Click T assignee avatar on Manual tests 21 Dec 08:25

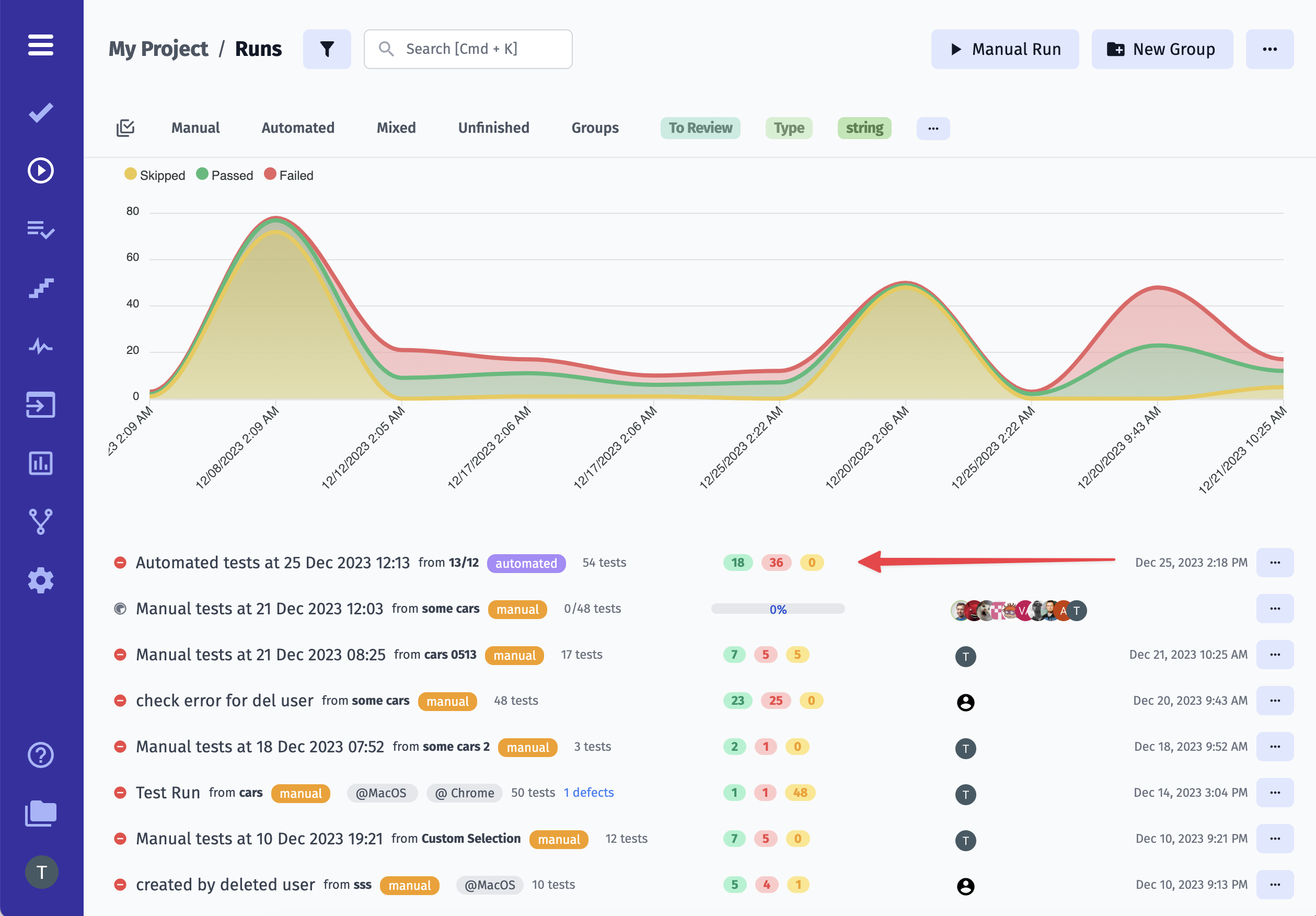tap(965, 656)
